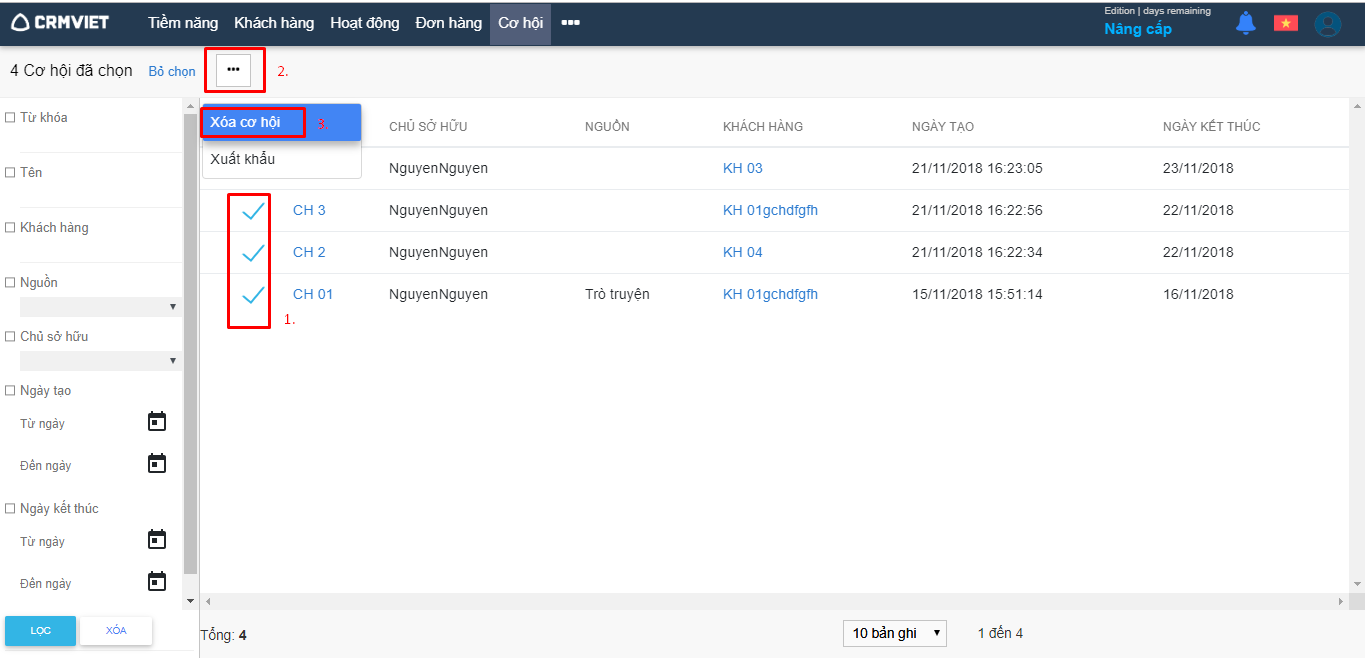Image resolution: width=1365 pixels, height=658 pixels.
Task: Expand the Nguồn filter dropdown
Action: click(x=99, y=307)
